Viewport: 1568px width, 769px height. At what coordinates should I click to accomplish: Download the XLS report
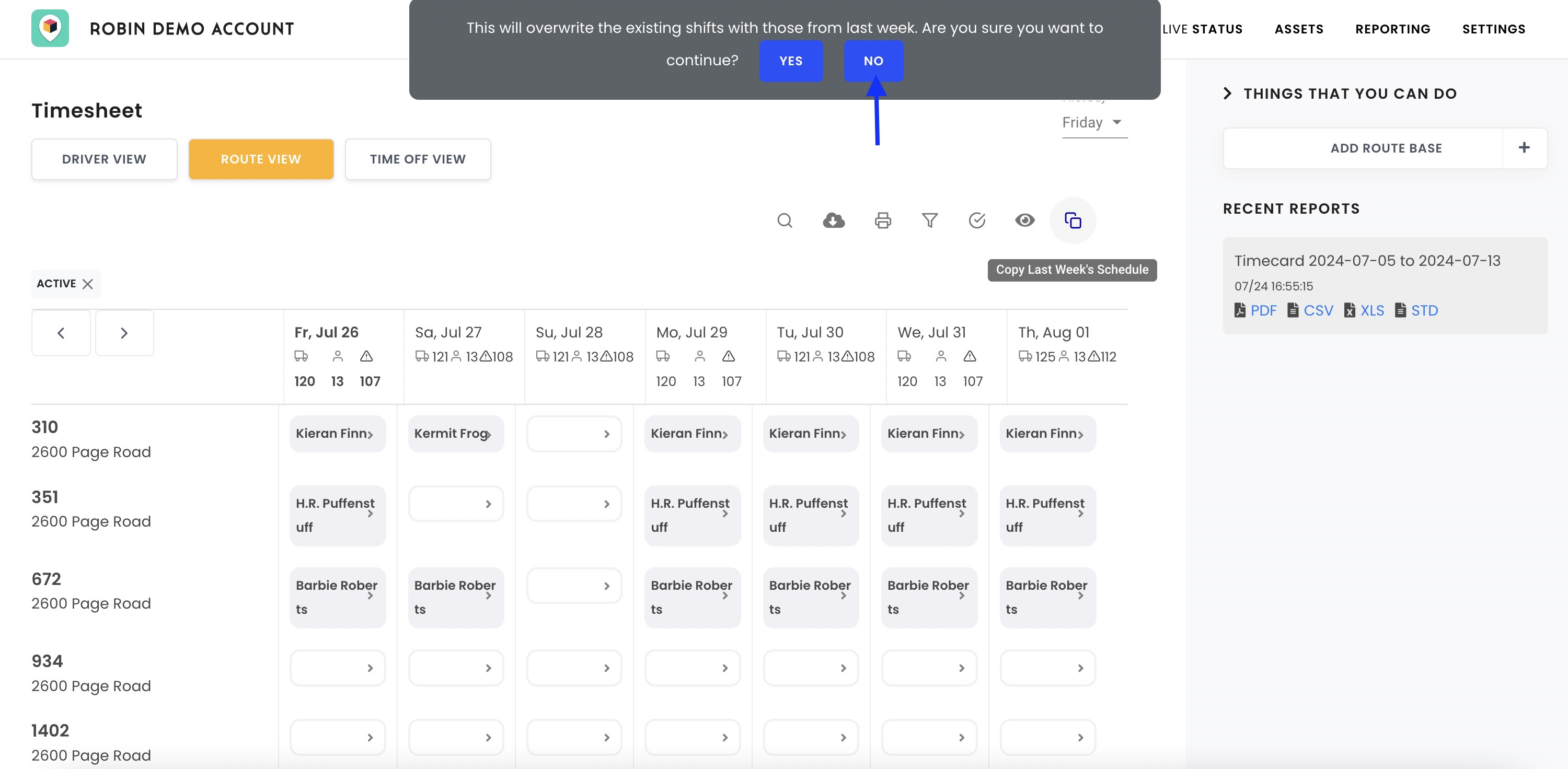[x=1364, y=310]
